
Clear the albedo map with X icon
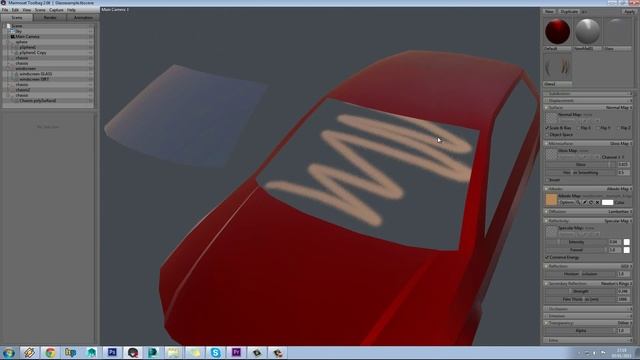click(597, 202)
